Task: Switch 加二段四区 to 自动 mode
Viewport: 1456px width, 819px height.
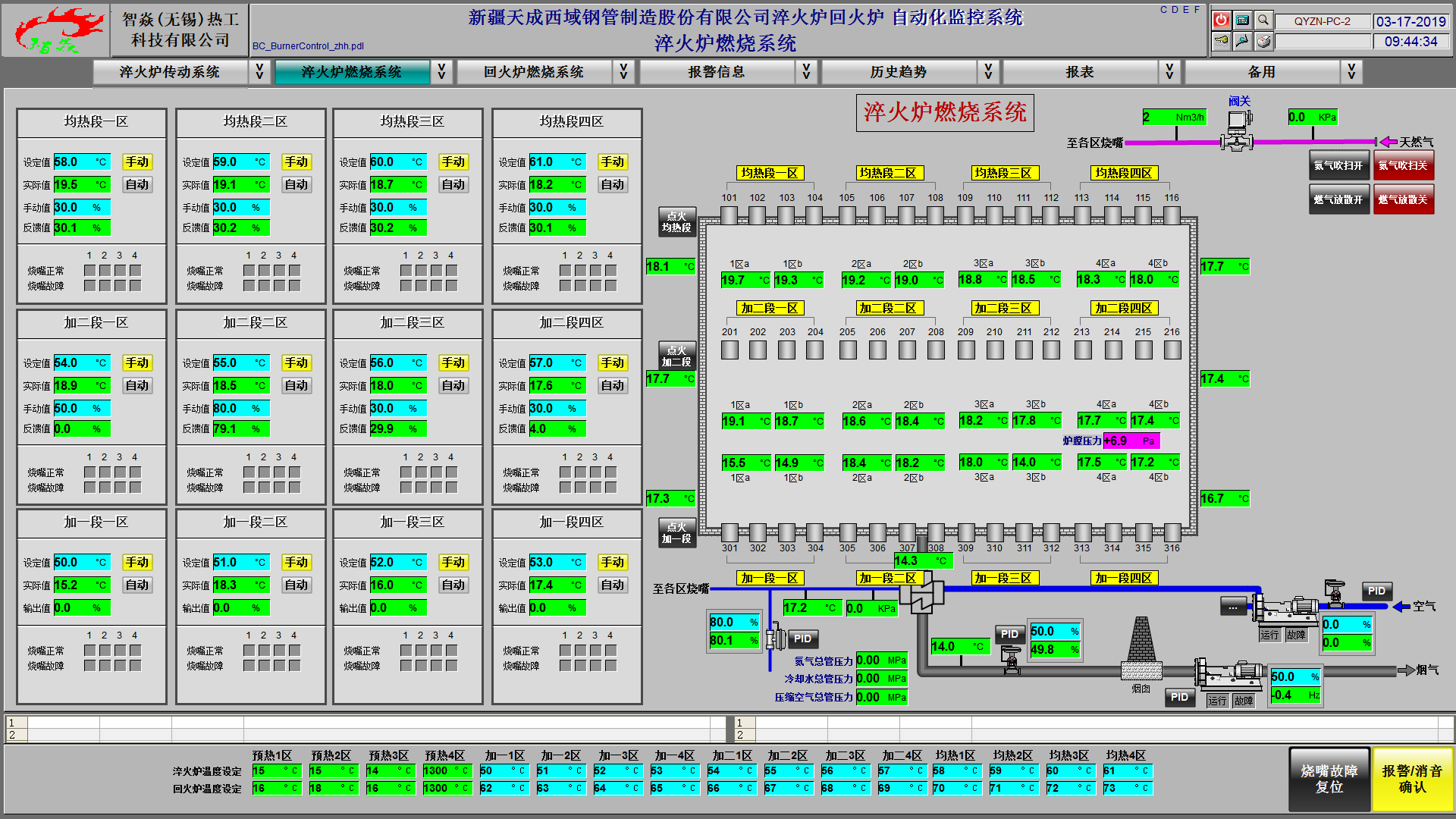Action: [x=613, y=385]
